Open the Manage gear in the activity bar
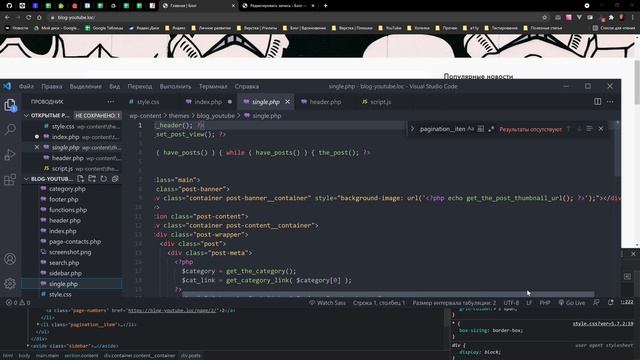Viewport: 640px width, 360px height. [x=10, y=283]
